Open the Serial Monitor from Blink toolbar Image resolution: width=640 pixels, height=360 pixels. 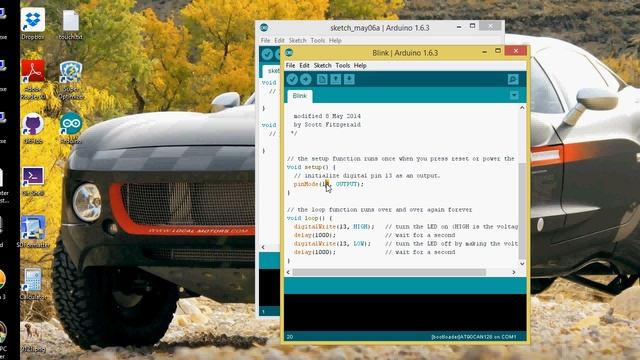point(513,79)
